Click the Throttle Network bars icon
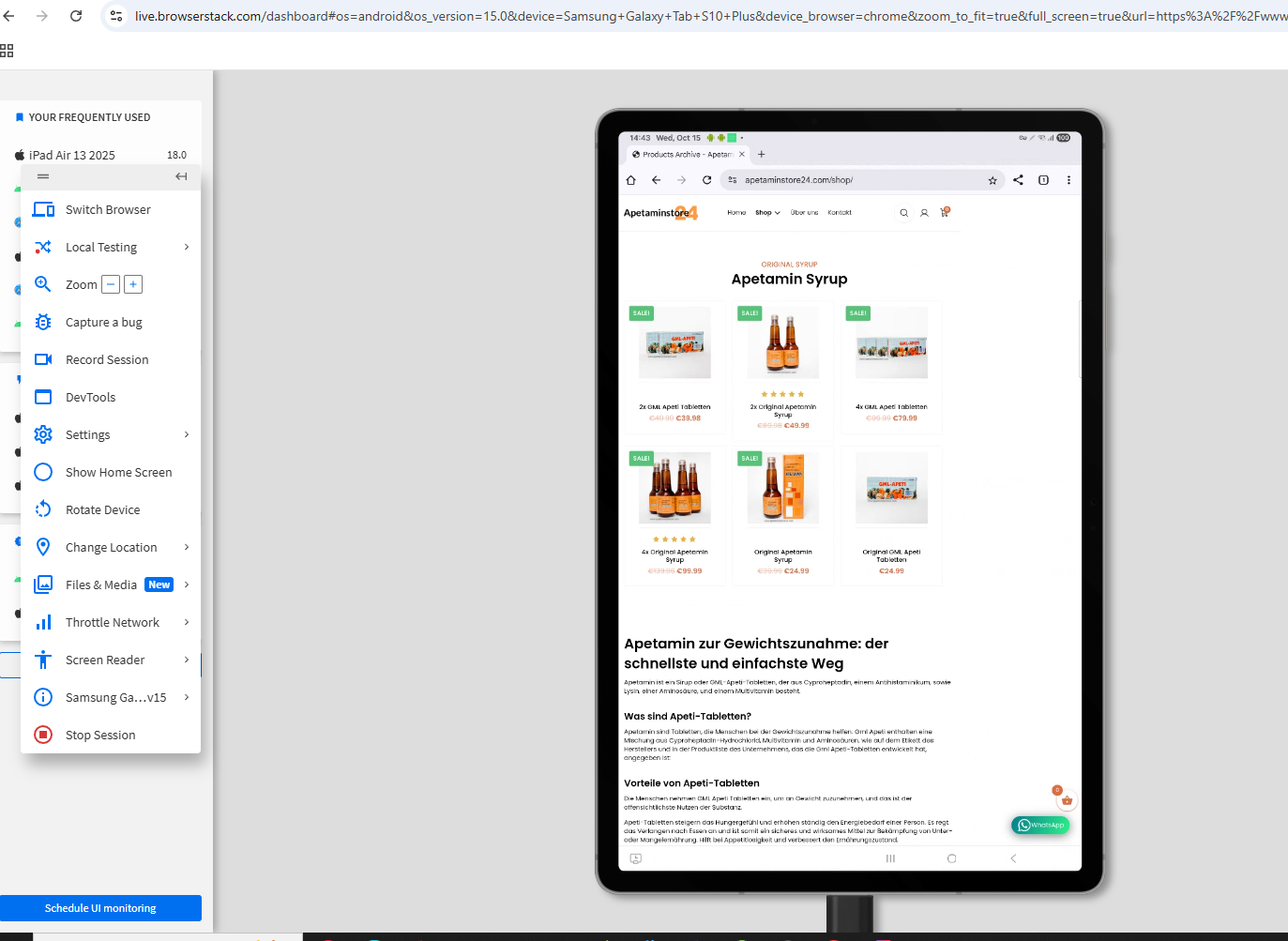Image resolution: width=1288 pixels, height=941 pixels. (43, 622)
